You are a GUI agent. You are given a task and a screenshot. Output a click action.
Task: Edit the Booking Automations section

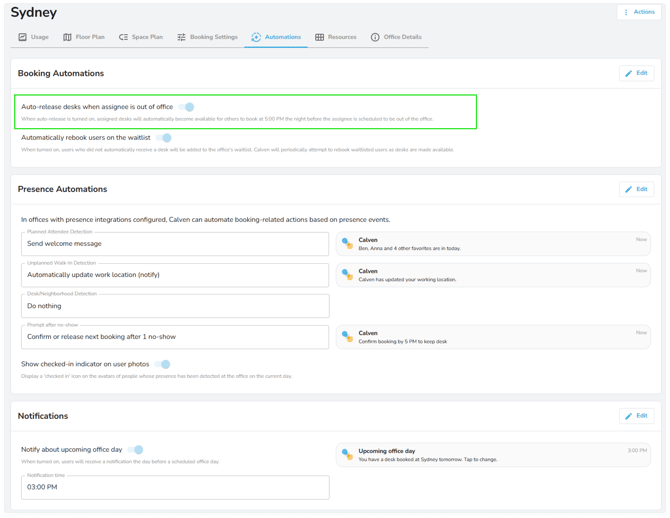click(x=636, y=73)
